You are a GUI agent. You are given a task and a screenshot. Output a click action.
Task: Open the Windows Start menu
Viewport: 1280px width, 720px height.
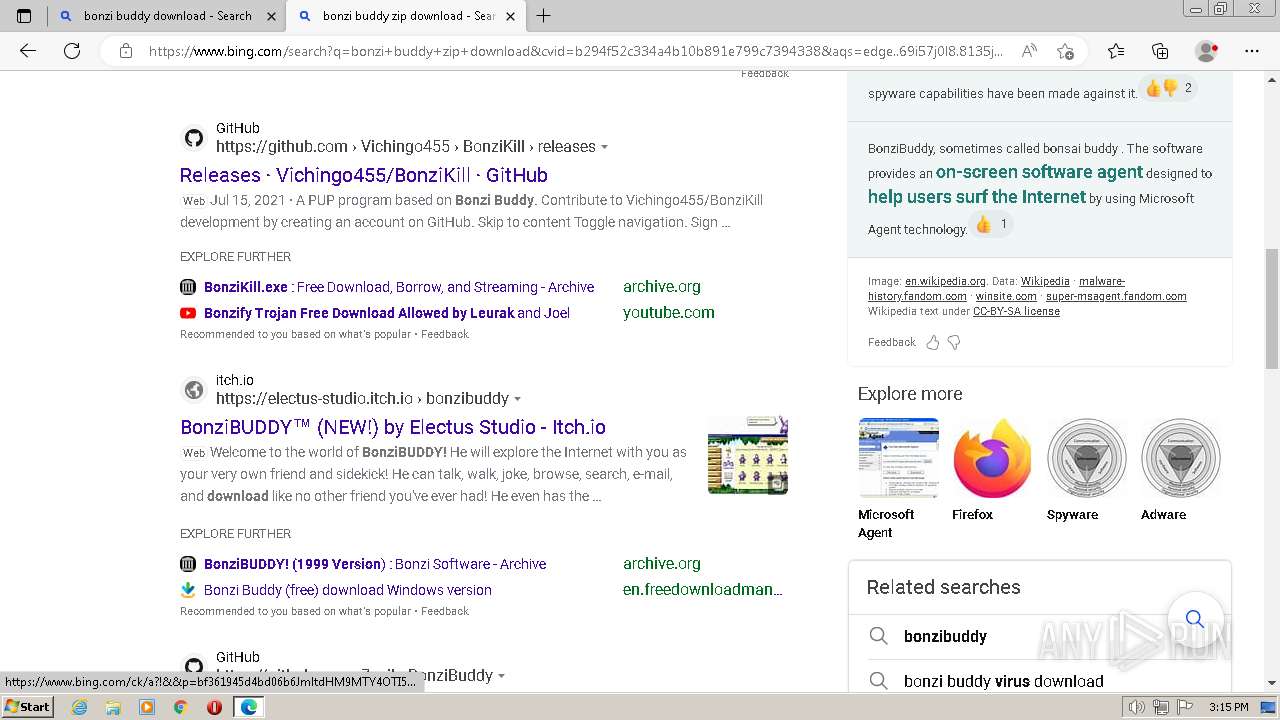28,707
